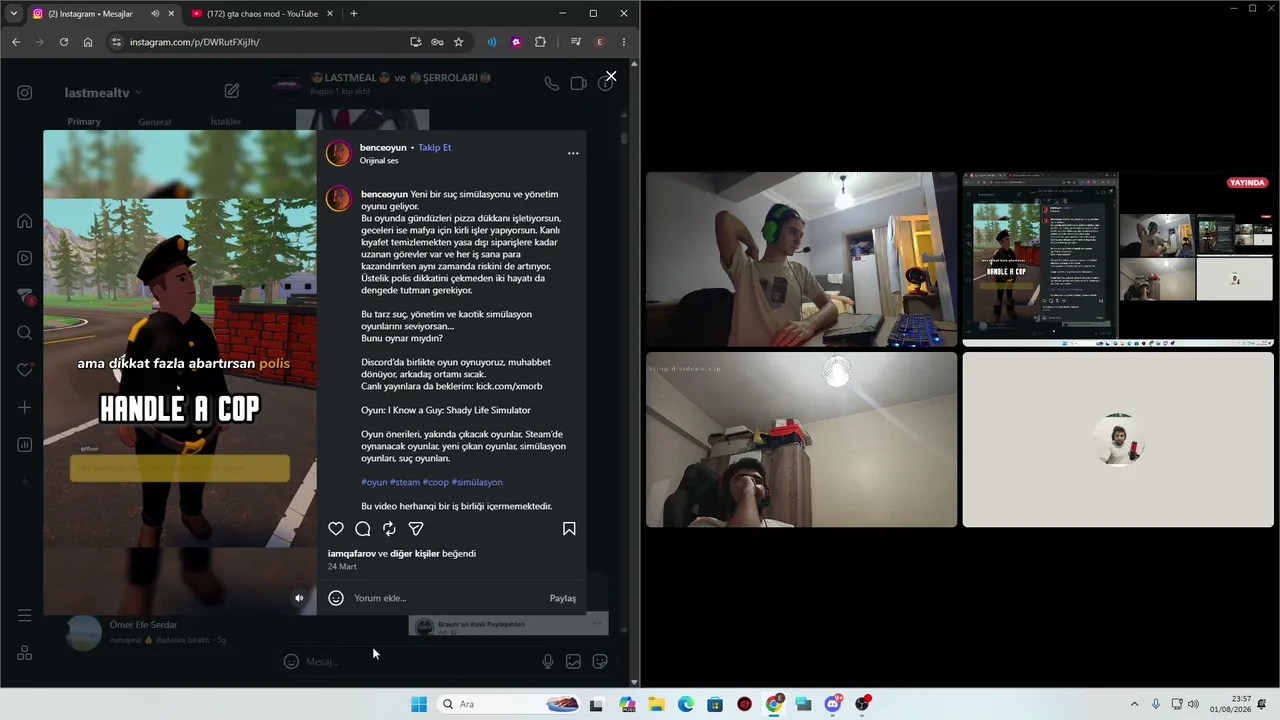This screenshot has width=1280, height=720.
Task: Open File Explorer from the taskbar
Action: 656,704
